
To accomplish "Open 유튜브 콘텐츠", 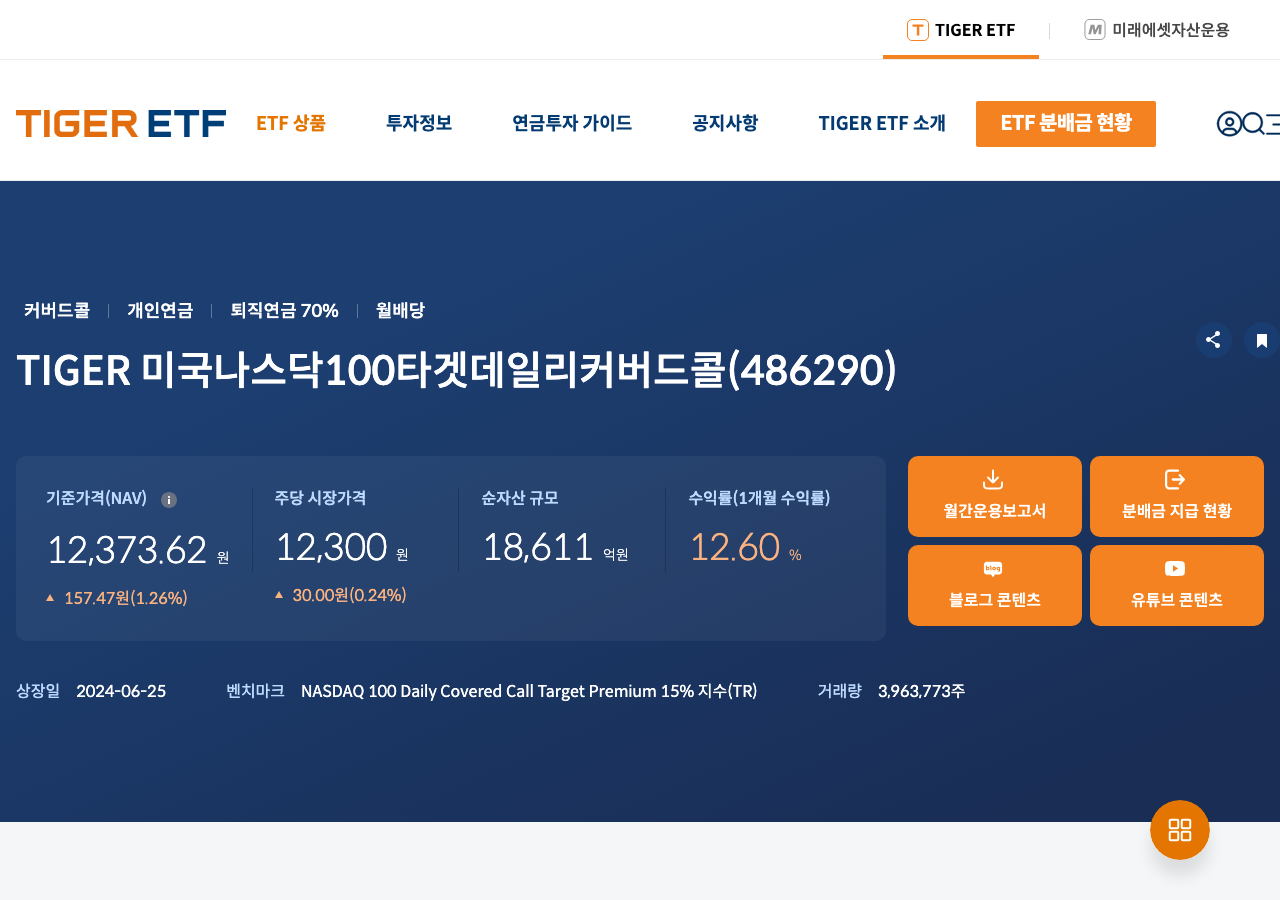I will 1177,585.
